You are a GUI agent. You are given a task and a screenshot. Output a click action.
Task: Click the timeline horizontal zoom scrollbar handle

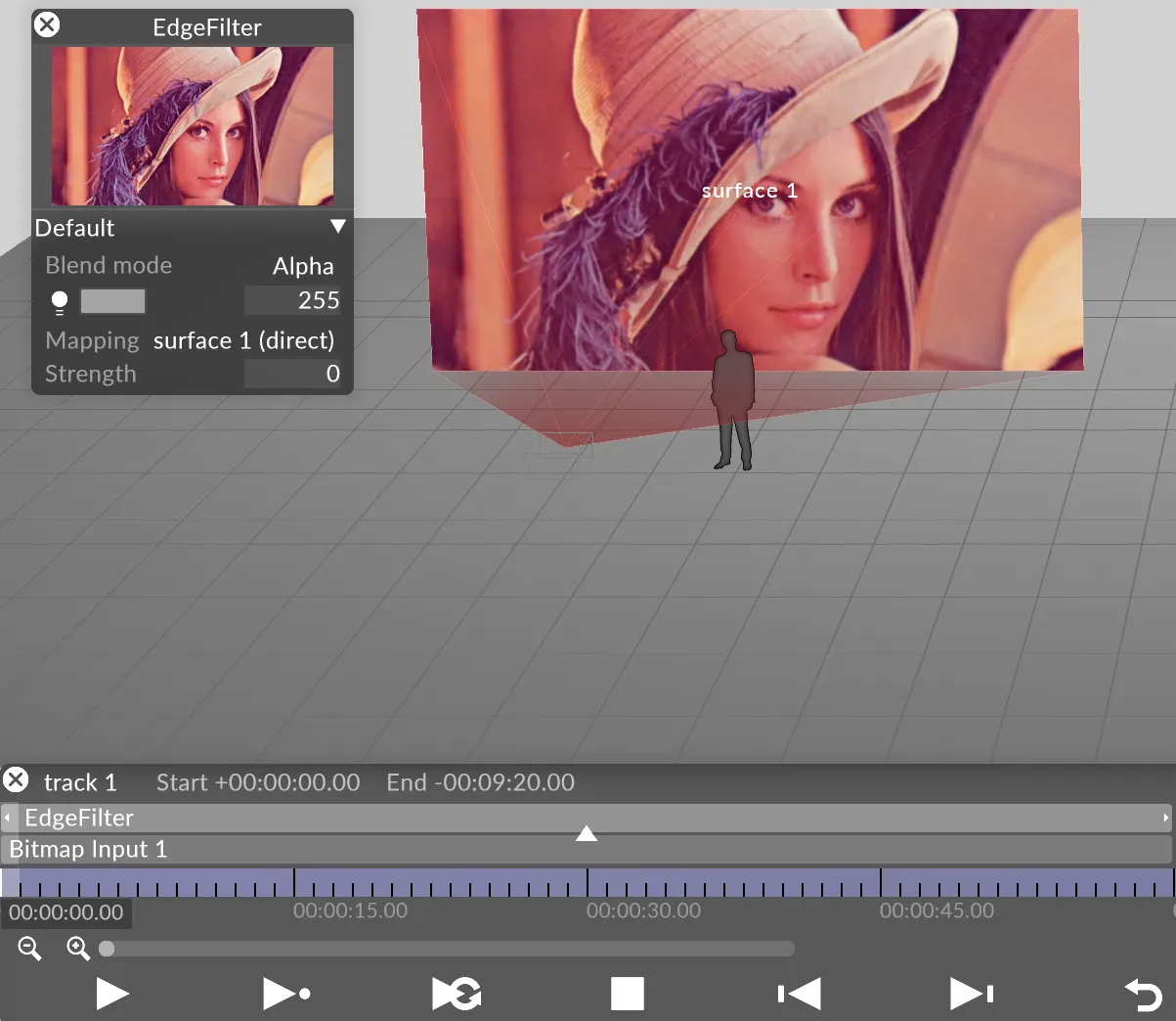pos(107,949)
